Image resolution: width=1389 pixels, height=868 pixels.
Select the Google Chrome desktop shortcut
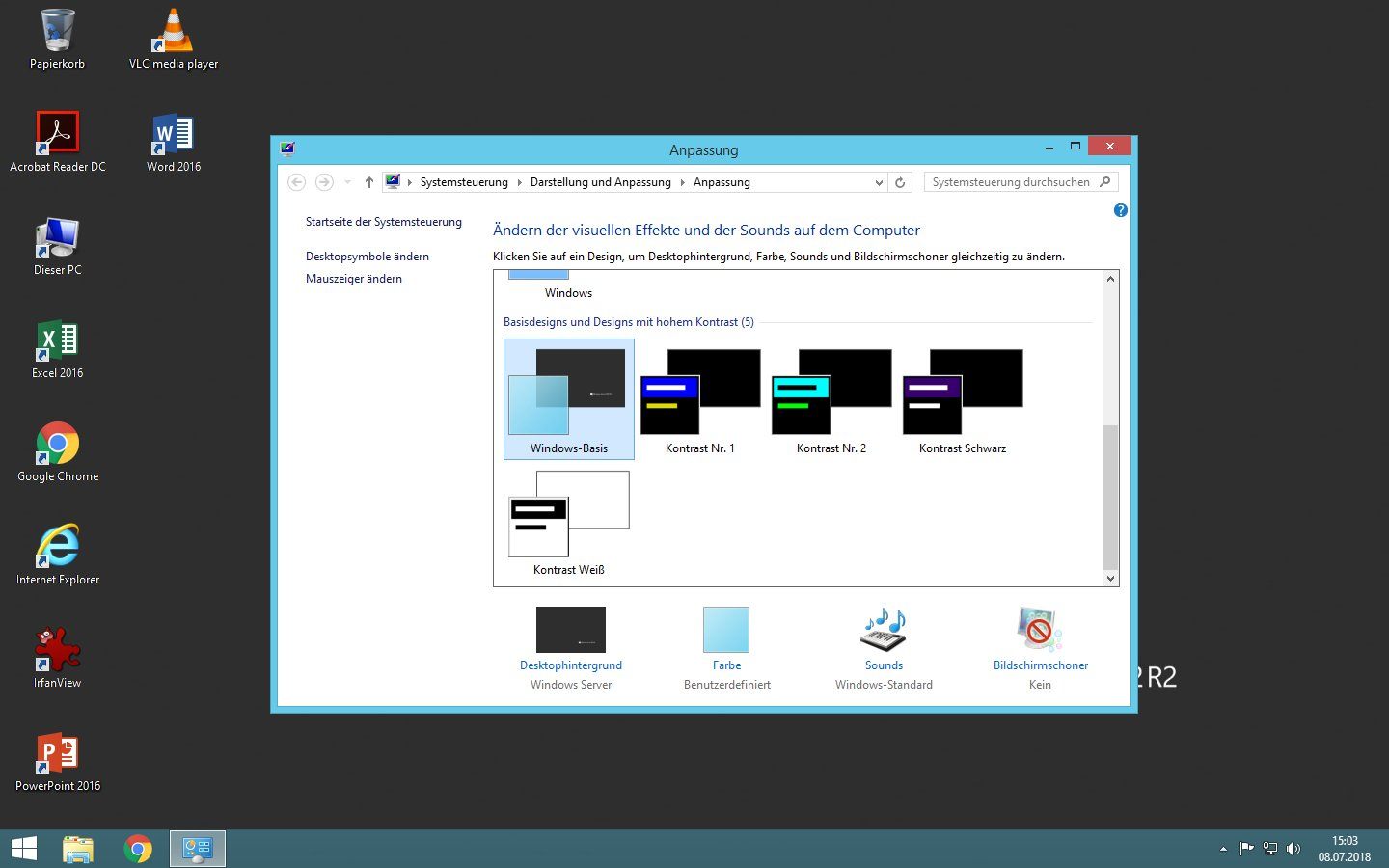[58, 452]
